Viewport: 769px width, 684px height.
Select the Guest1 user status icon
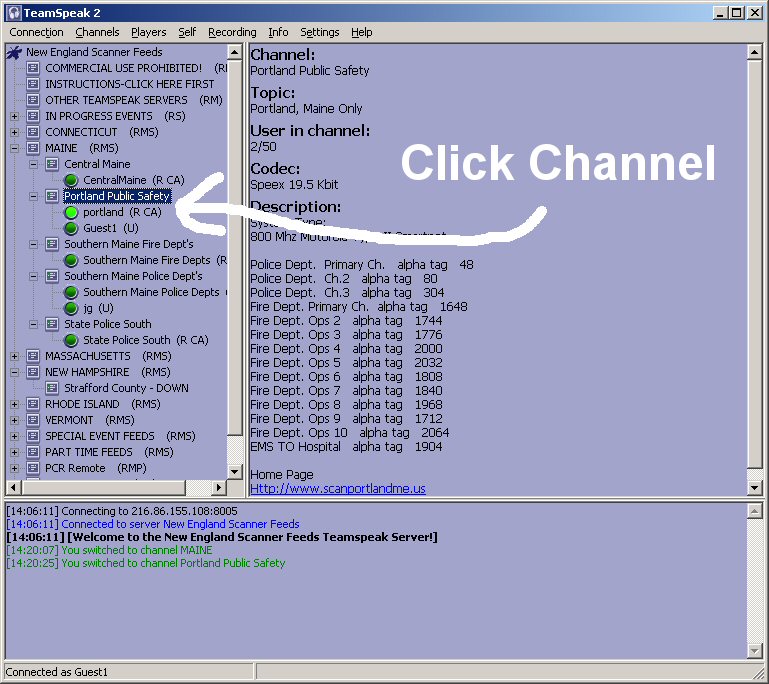point(71,228)
